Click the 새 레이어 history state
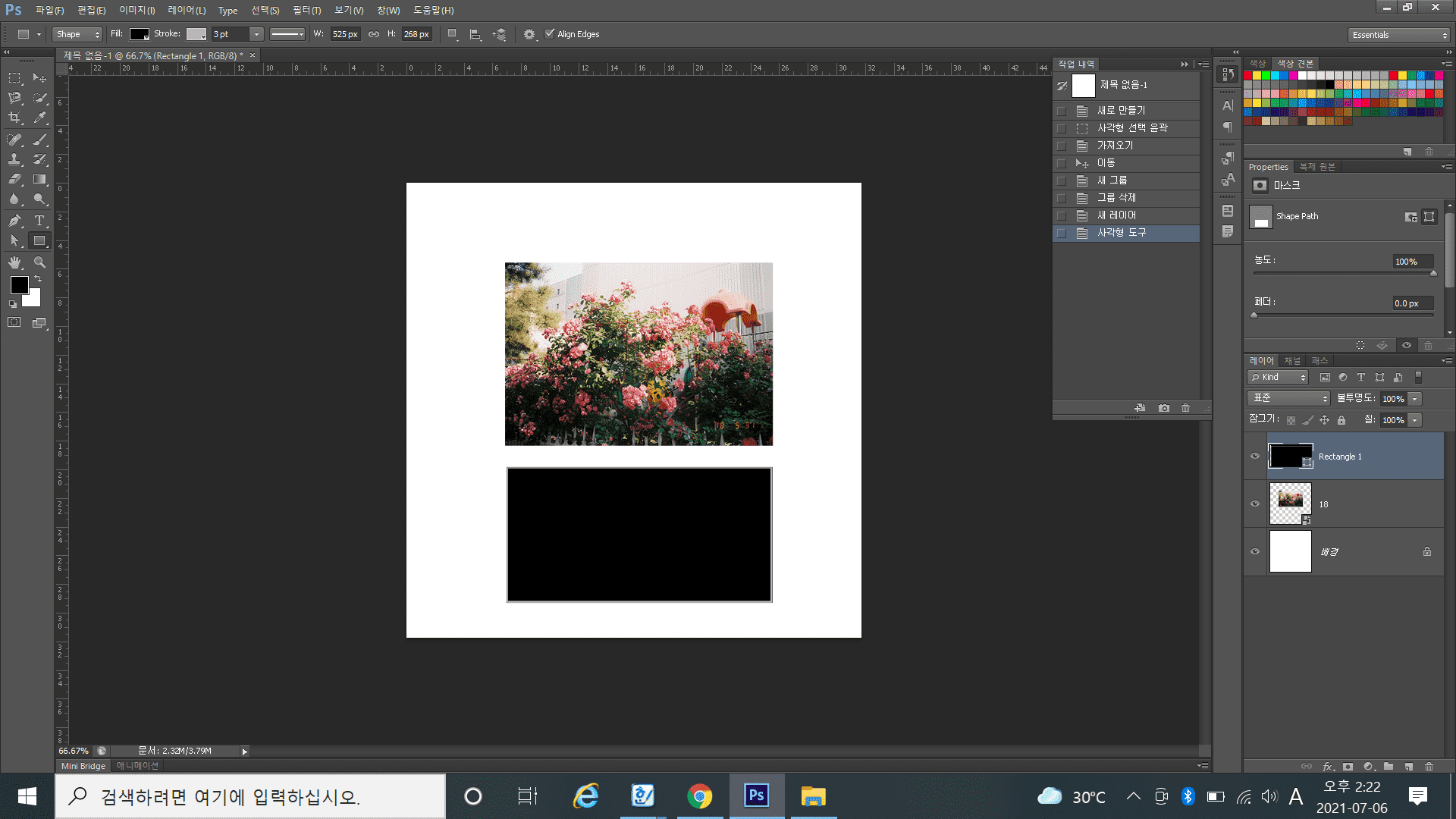 (x=1116, y=215)
